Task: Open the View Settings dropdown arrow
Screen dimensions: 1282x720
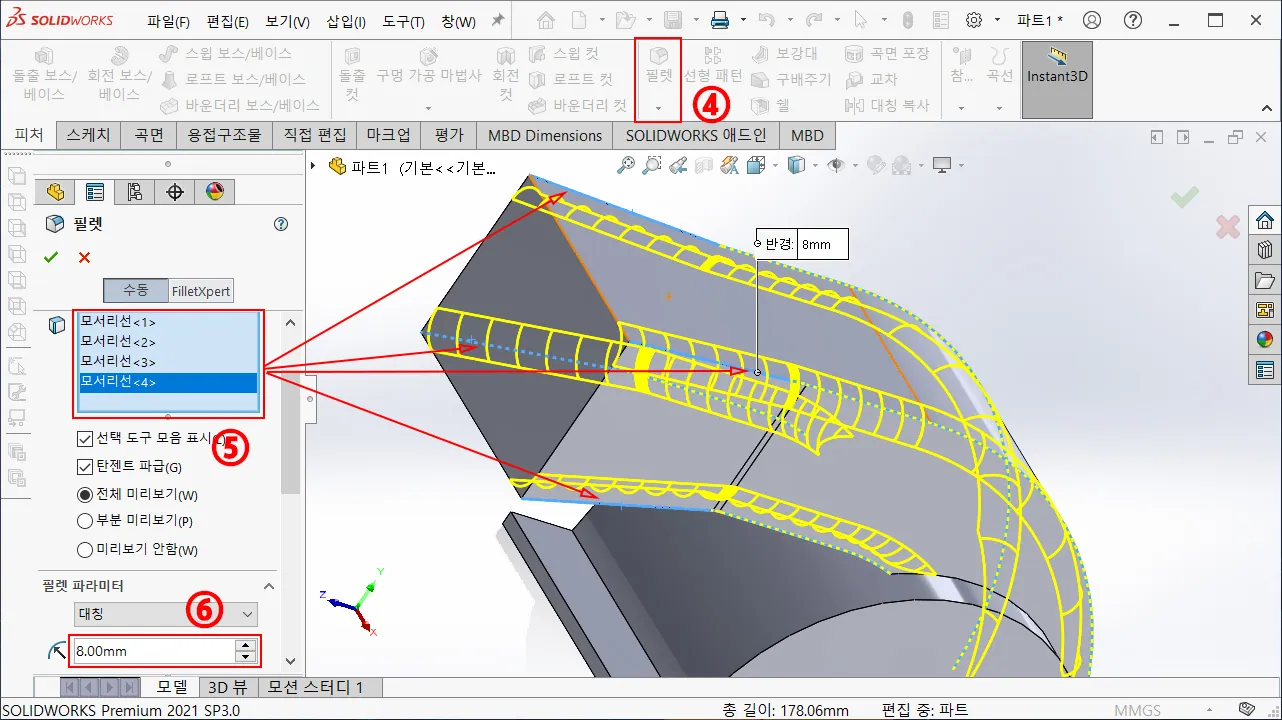Action: (960, 166)
